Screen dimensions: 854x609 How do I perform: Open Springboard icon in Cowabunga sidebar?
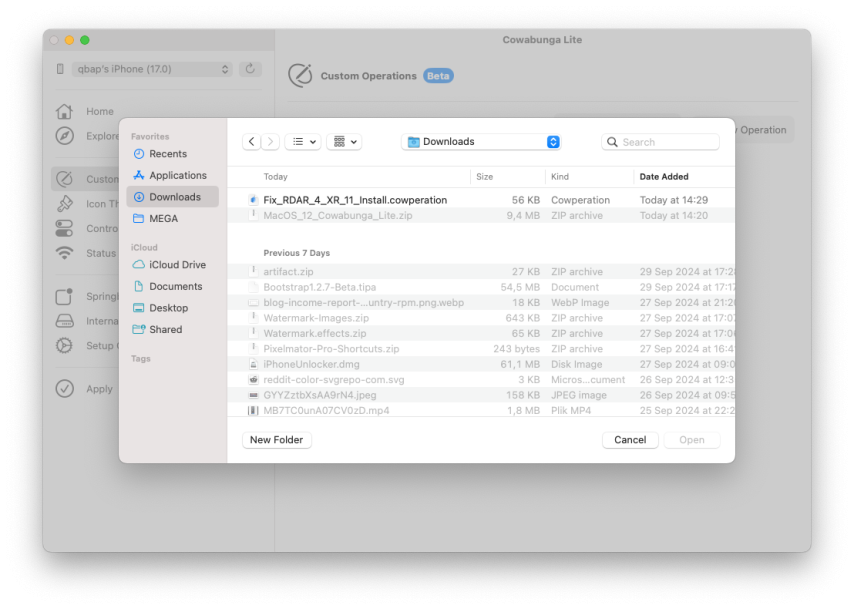(64, 296)
